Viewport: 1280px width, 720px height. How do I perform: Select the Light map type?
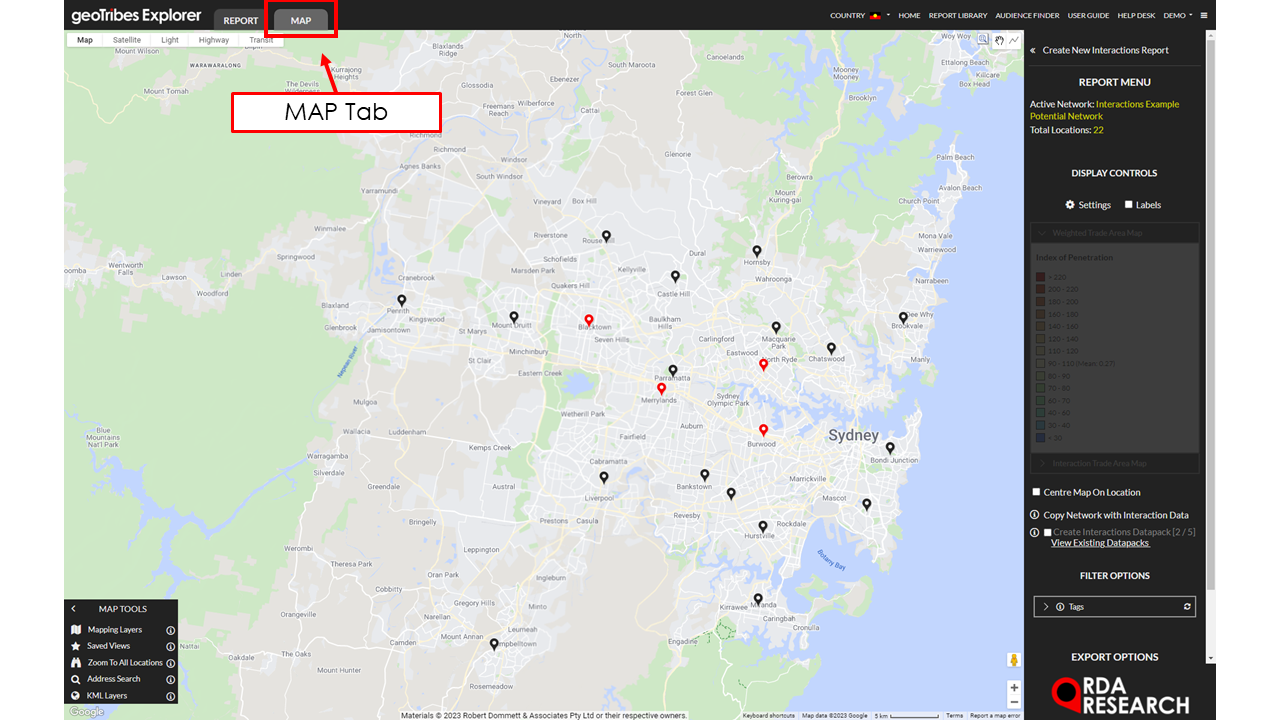(x=170, y=40)
